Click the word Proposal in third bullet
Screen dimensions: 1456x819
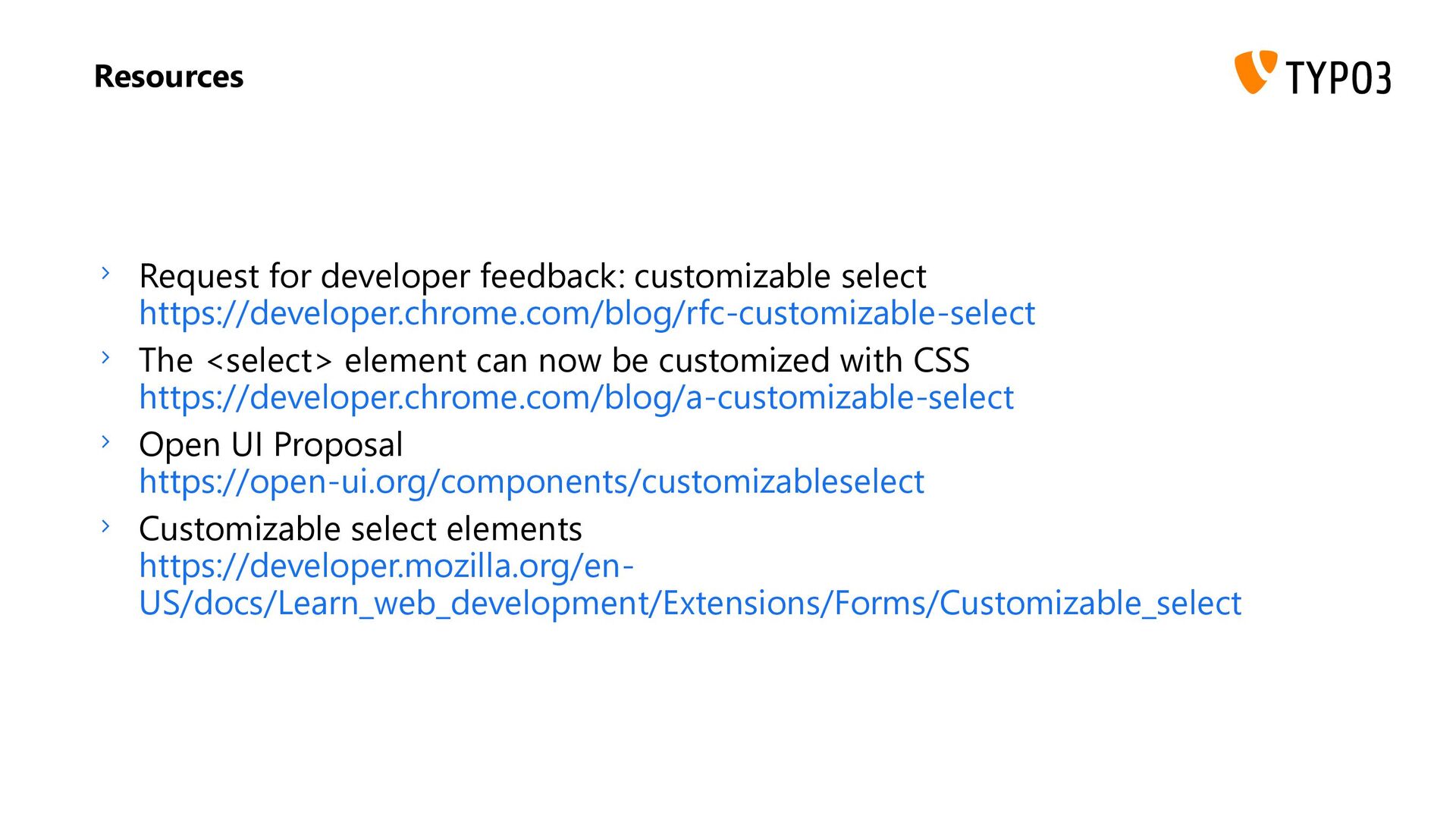pos(338,445)
